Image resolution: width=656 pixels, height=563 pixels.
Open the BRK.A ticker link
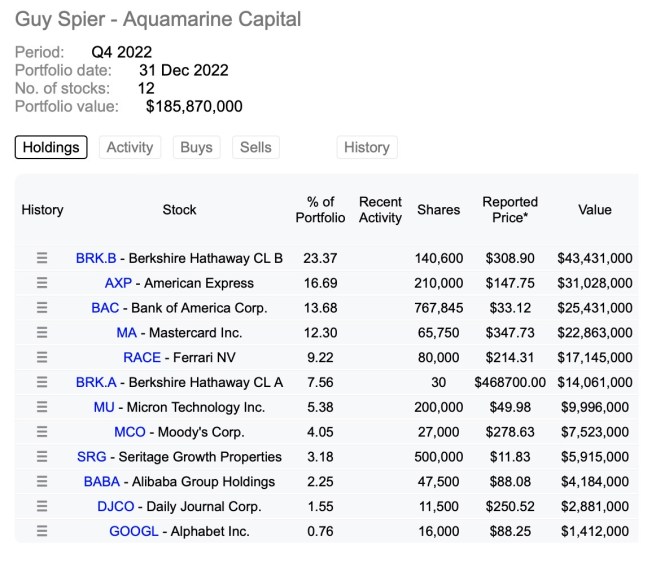coord(96,382)
